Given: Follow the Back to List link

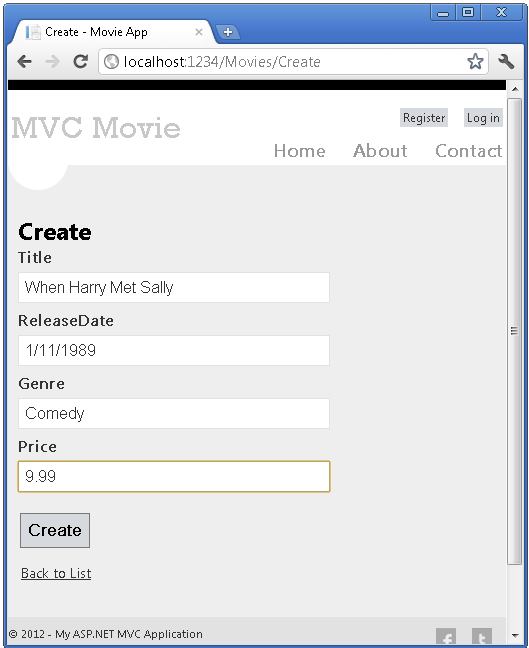Looking at the screenshot, I should coord(56,573).
